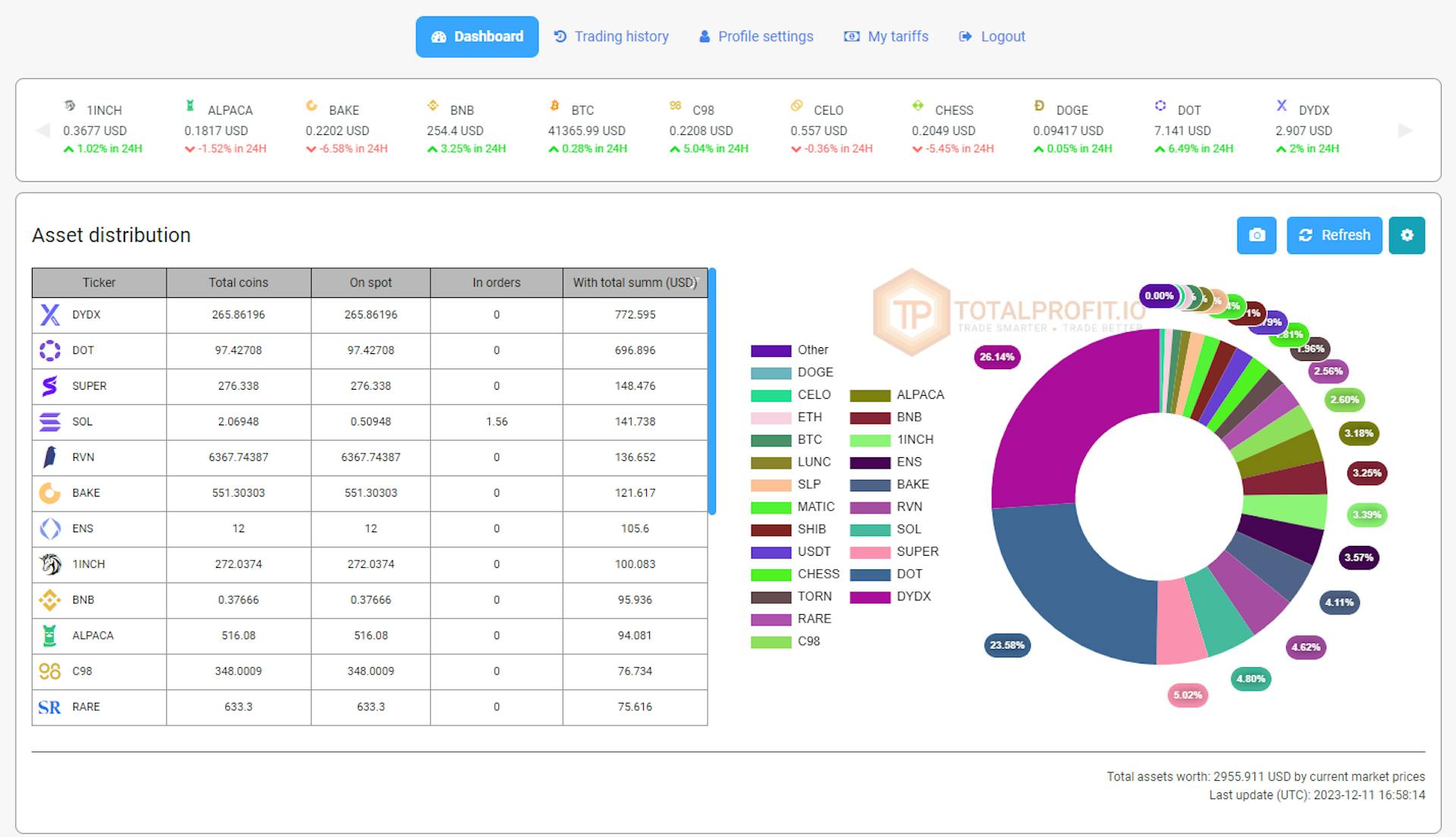
Task: Click the right arrow of the ticker carousel
Action: [1401, 130]
